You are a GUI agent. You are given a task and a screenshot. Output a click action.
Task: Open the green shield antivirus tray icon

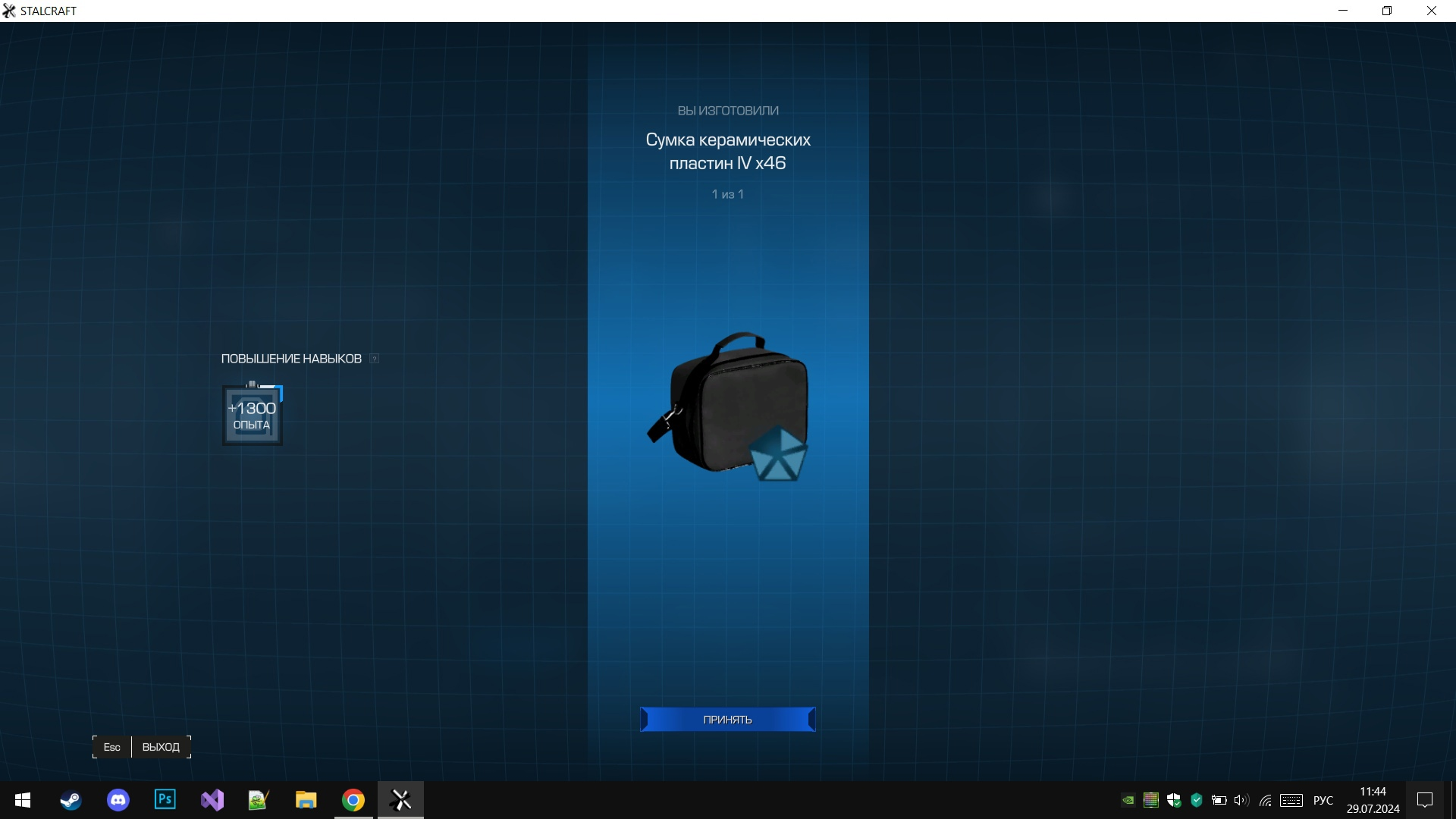1197,800
